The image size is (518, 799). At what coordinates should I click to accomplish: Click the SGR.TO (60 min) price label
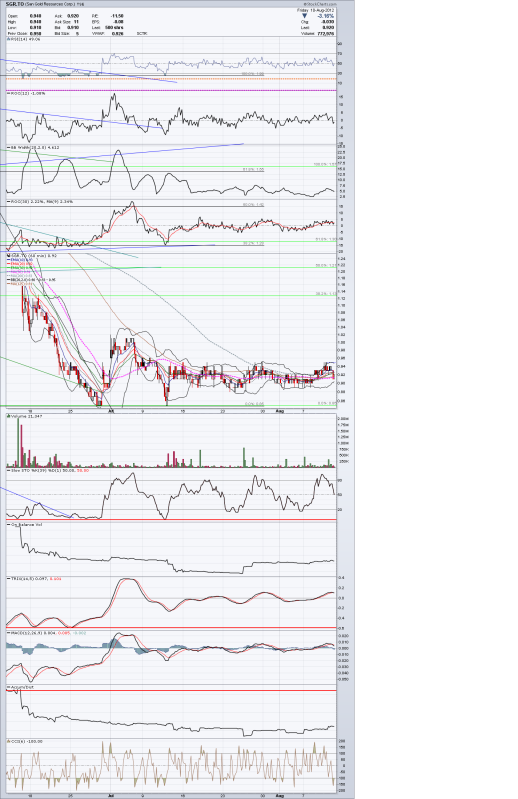pos(31,256)
